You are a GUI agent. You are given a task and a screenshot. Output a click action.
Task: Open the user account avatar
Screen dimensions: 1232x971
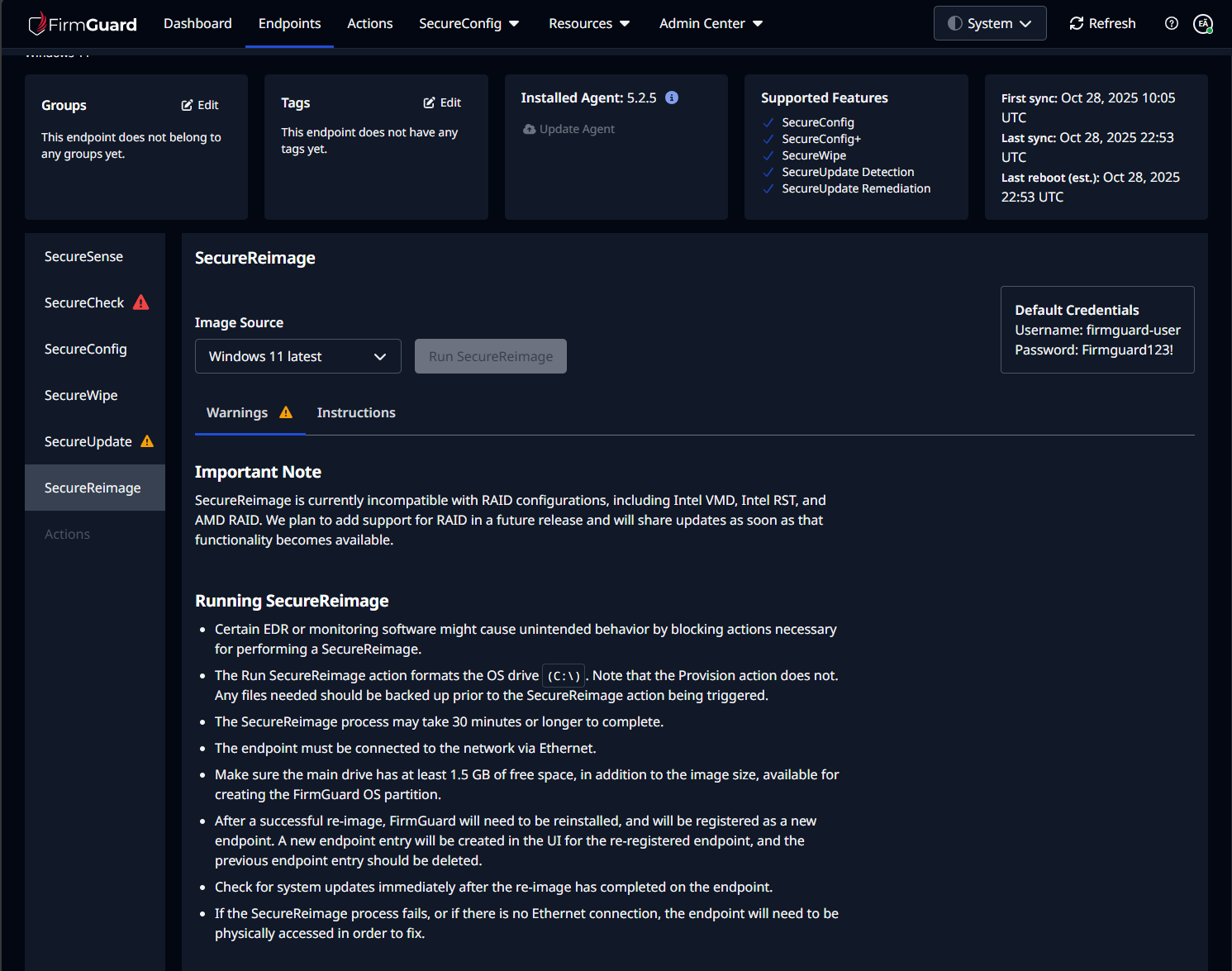(1203, 24)
